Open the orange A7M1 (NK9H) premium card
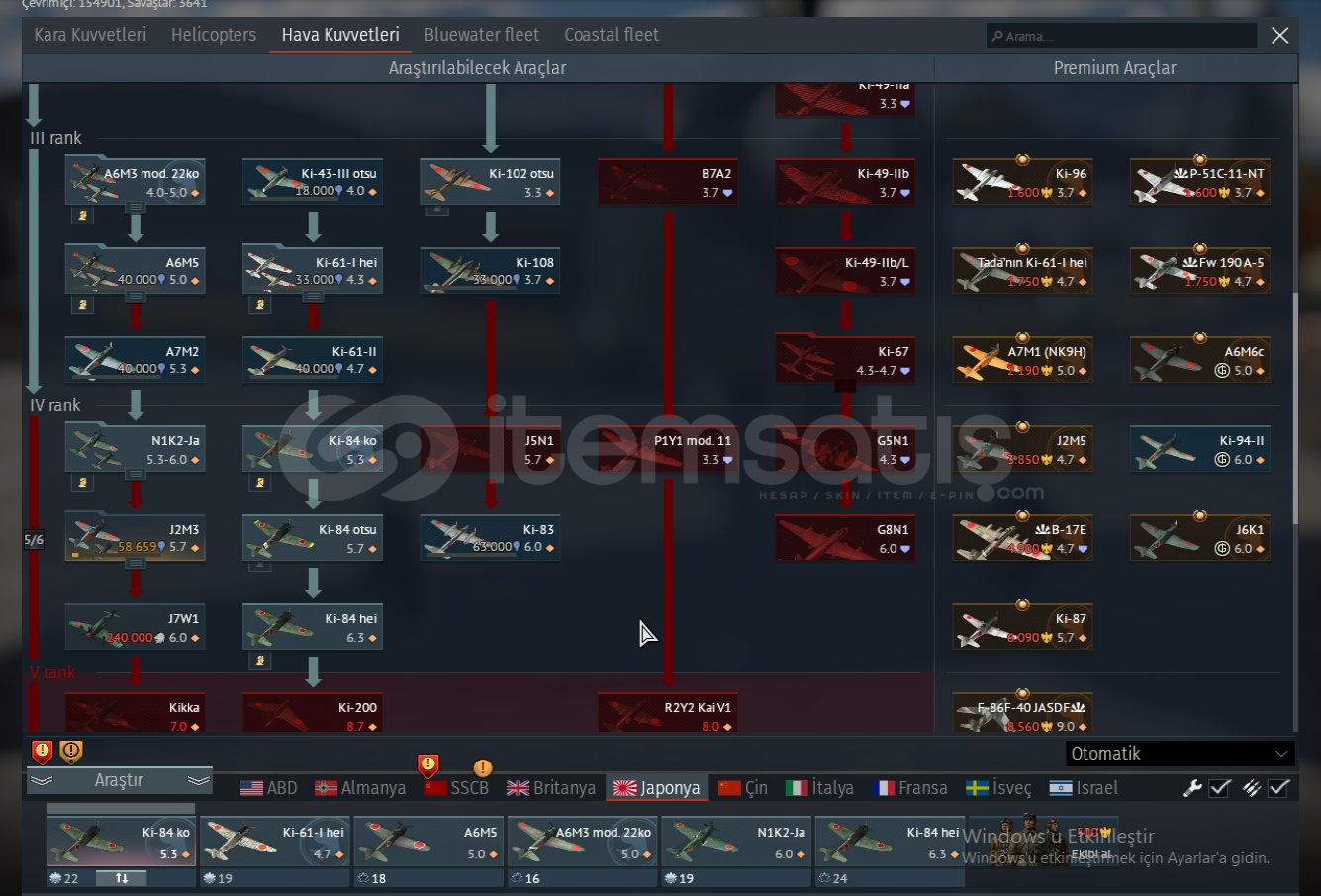Screen dimensions: 1321x896 tap(1022, 360)
